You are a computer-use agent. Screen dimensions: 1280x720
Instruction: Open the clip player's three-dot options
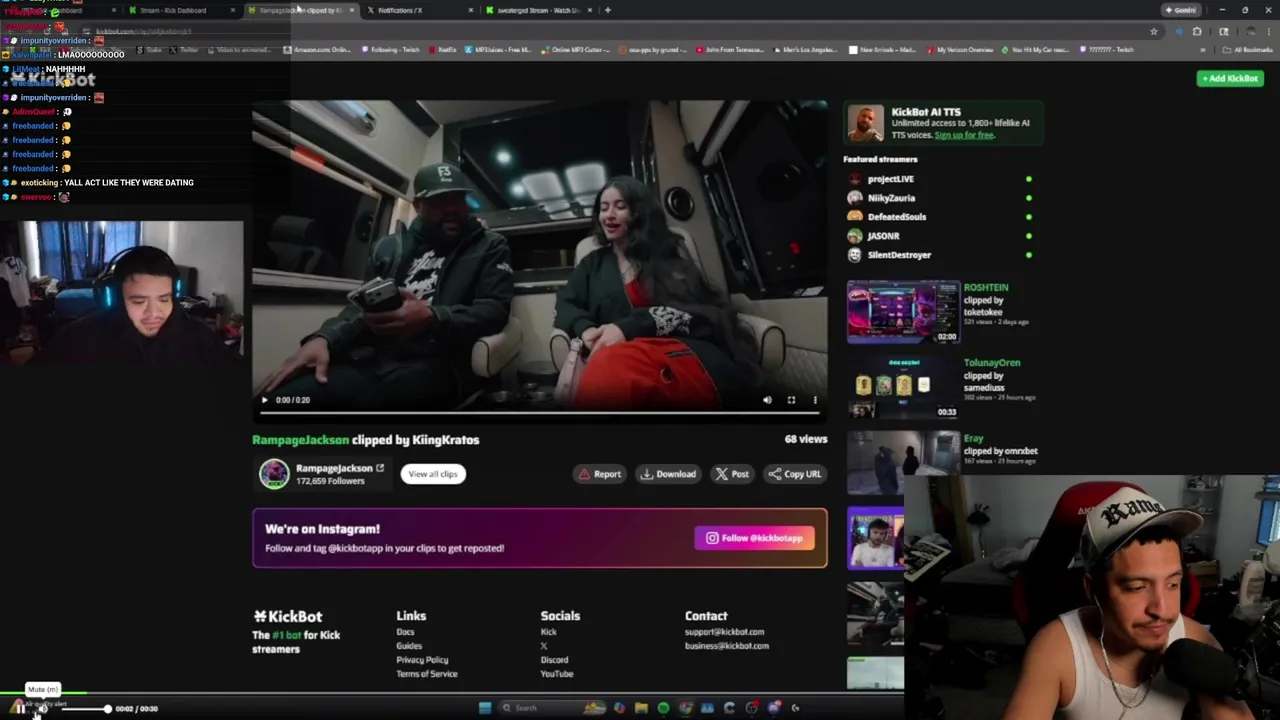tap(815, 400)
